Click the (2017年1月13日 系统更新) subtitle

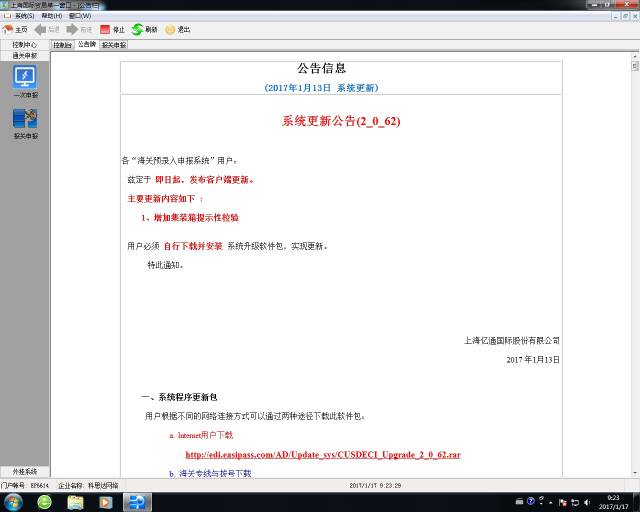click(321, 88)
